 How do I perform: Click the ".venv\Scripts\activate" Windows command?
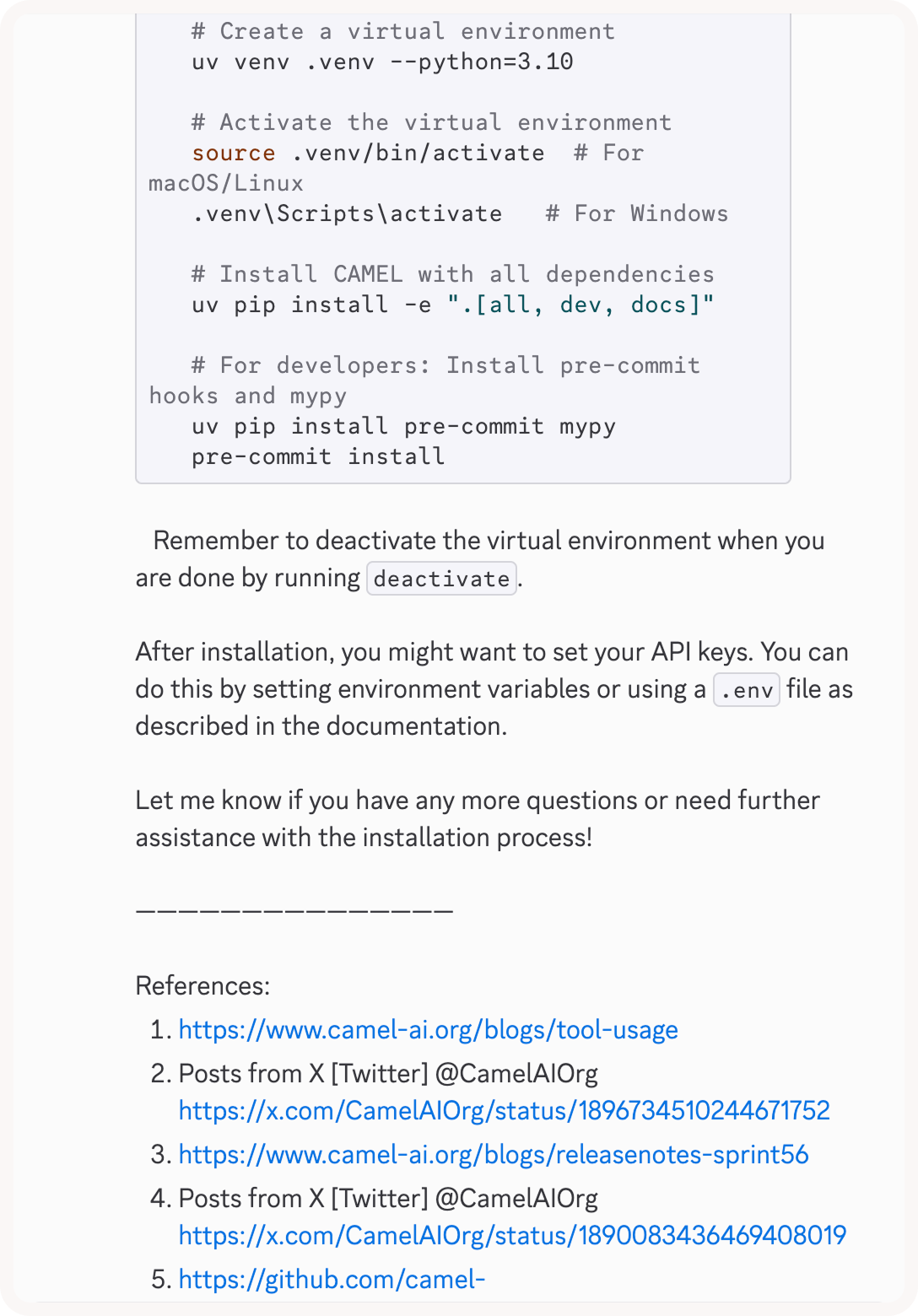pos(347,213)
